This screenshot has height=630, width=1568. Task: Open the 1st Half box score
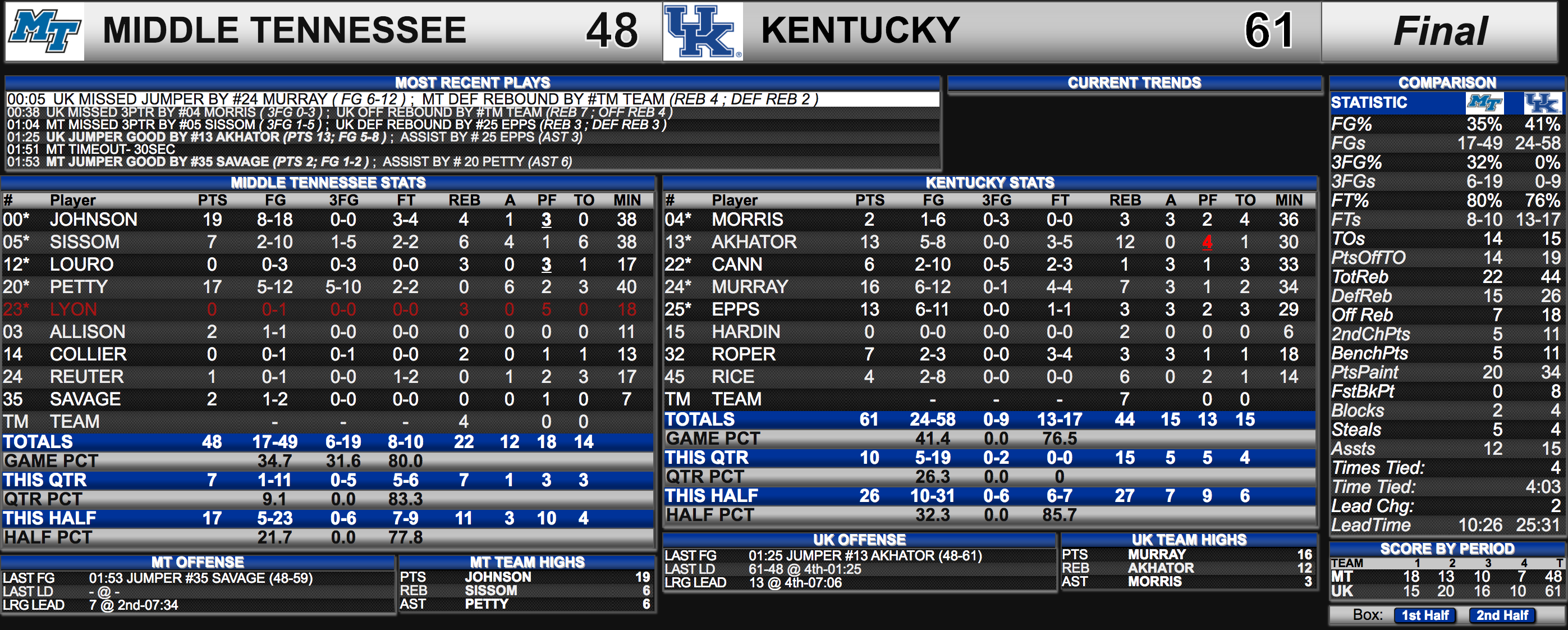pyautogui.click(x=1425, y=615)
